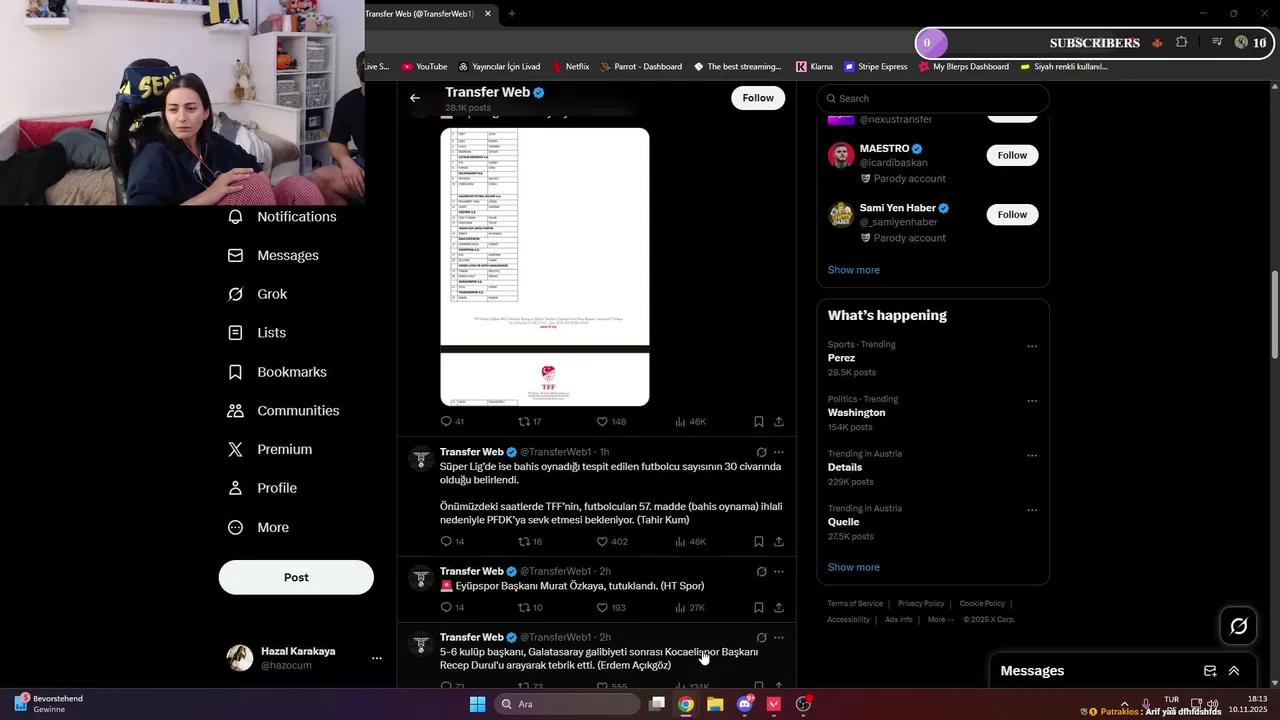Open Grok from the sidebar
1280x720 pixels.
tap(257, 294)
